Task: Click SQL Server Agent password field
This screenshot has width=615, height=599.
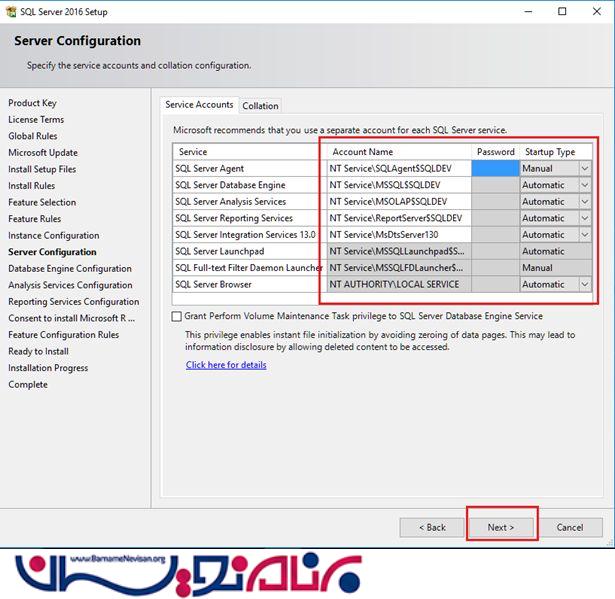Action: point(494,169)
